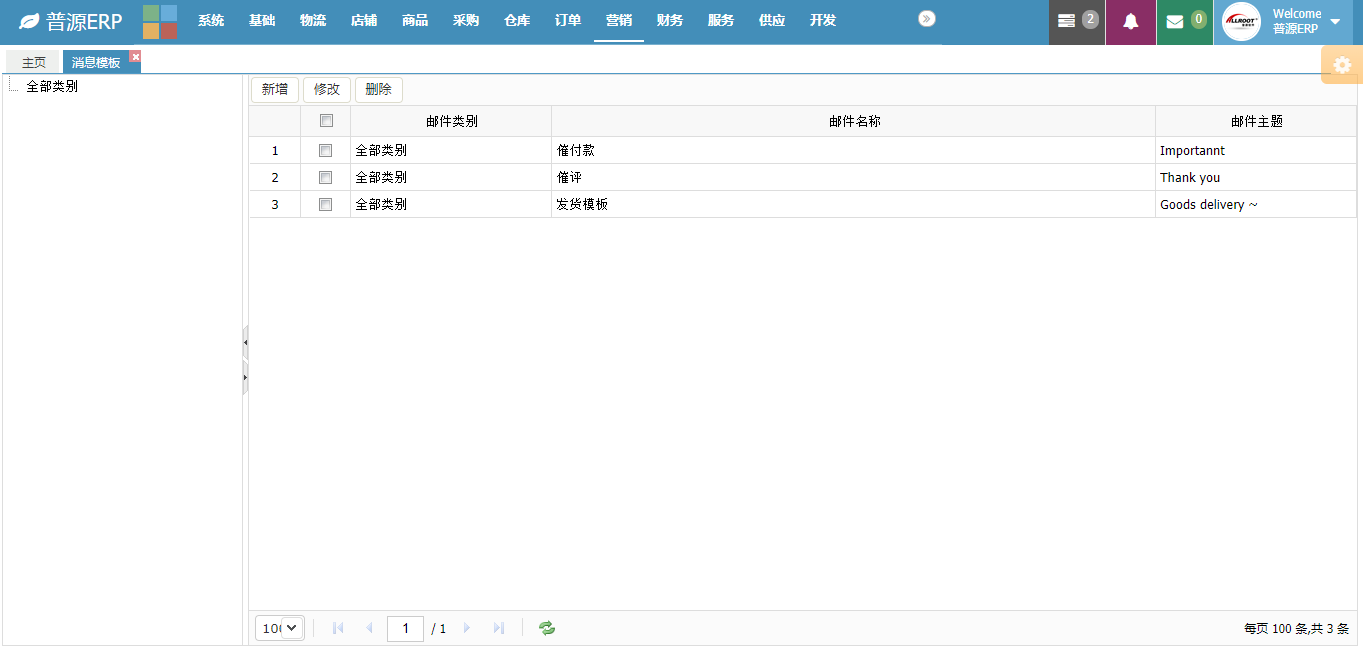The height and width of the screenshot is (662, 1363).
Task: Select the 消息模板 tab
Action: click(x=96, y=62)
